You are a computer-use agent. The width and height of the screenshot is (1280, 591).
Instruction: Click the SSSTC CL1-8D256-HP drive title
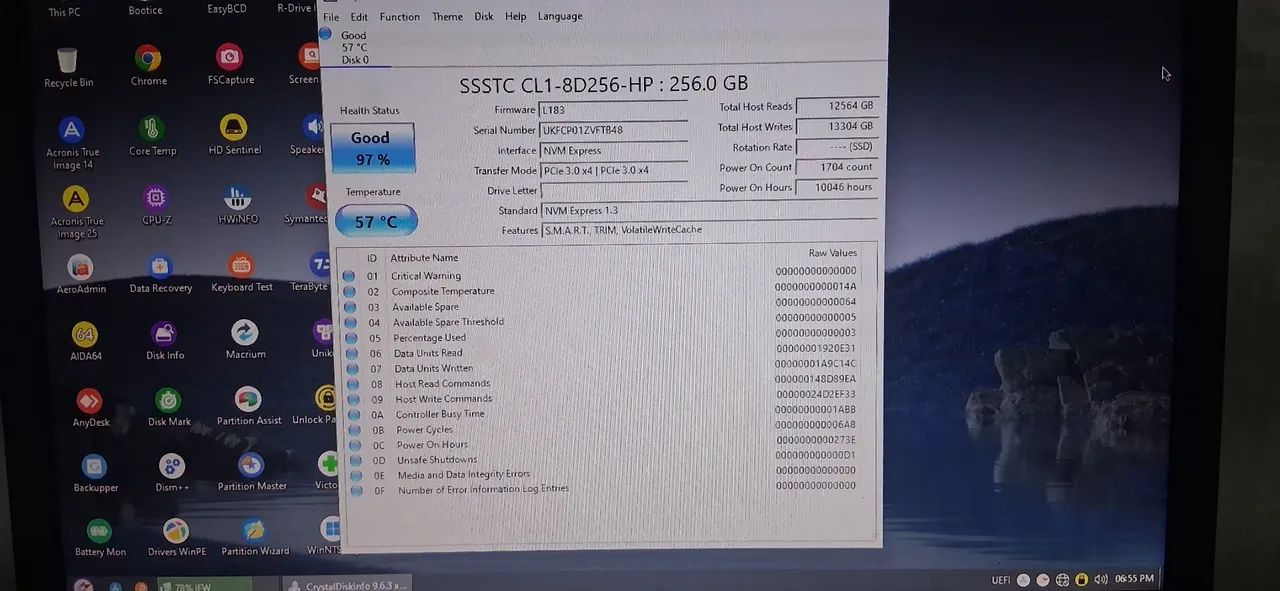603,85
